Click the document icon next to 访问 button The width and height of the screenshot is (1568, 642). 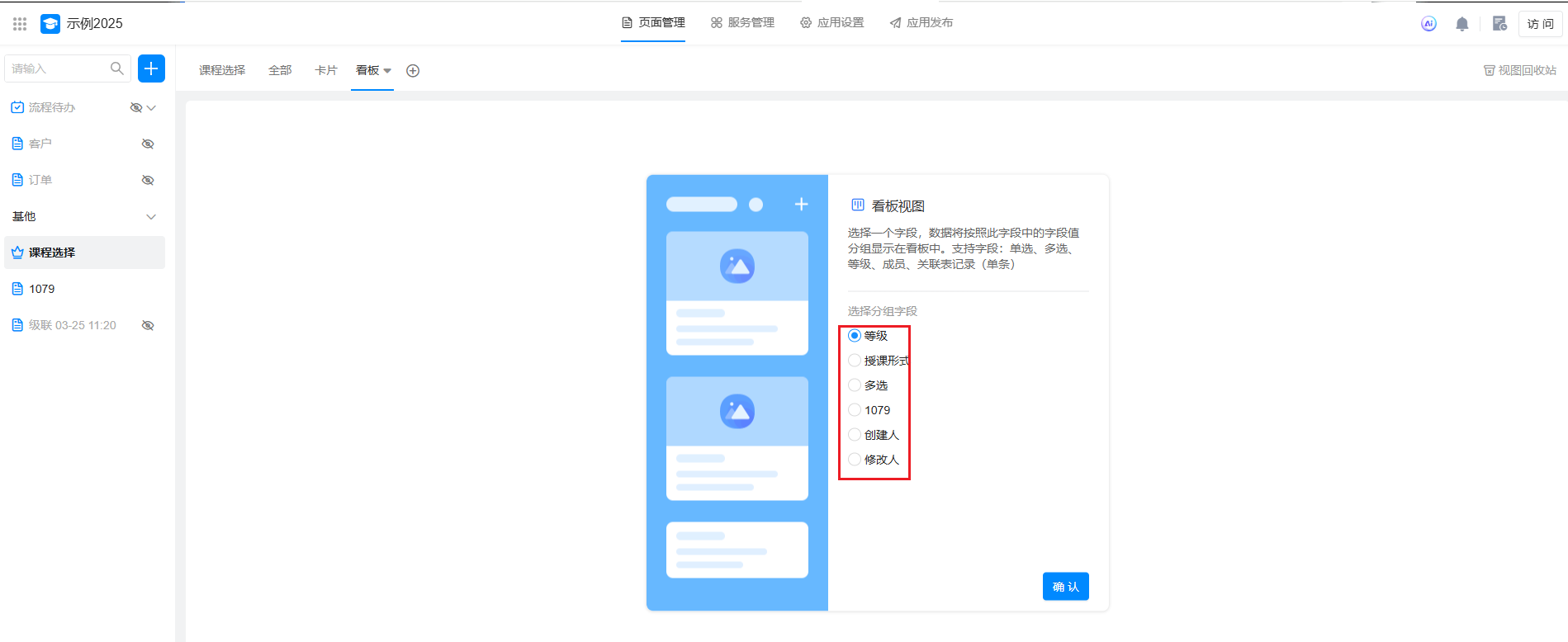1499,24
